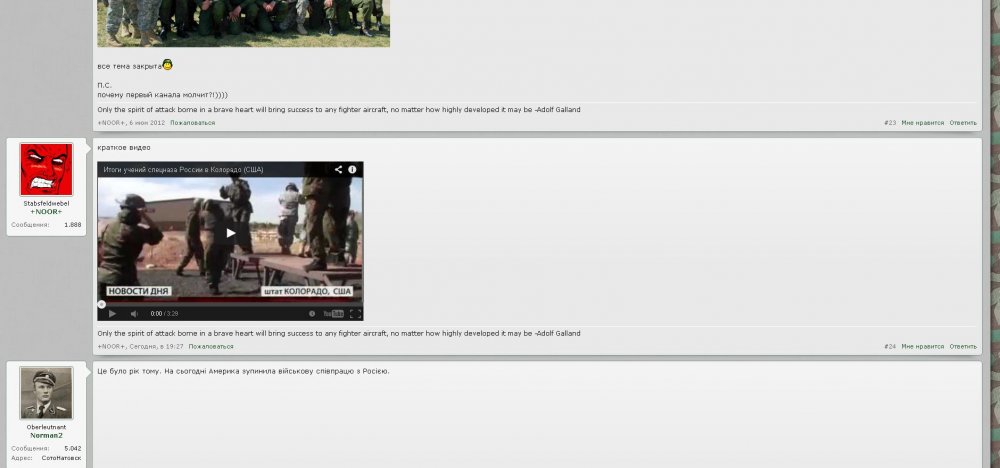Image resolution: width=1000 pixels, height=468 pixels.
Task: Open Norman2 user profile link
Action: pyautogui.click(x=46, y=435)
